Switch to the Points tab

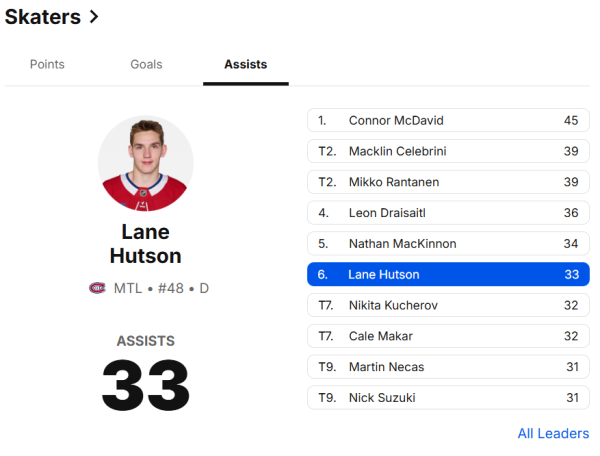47,64
